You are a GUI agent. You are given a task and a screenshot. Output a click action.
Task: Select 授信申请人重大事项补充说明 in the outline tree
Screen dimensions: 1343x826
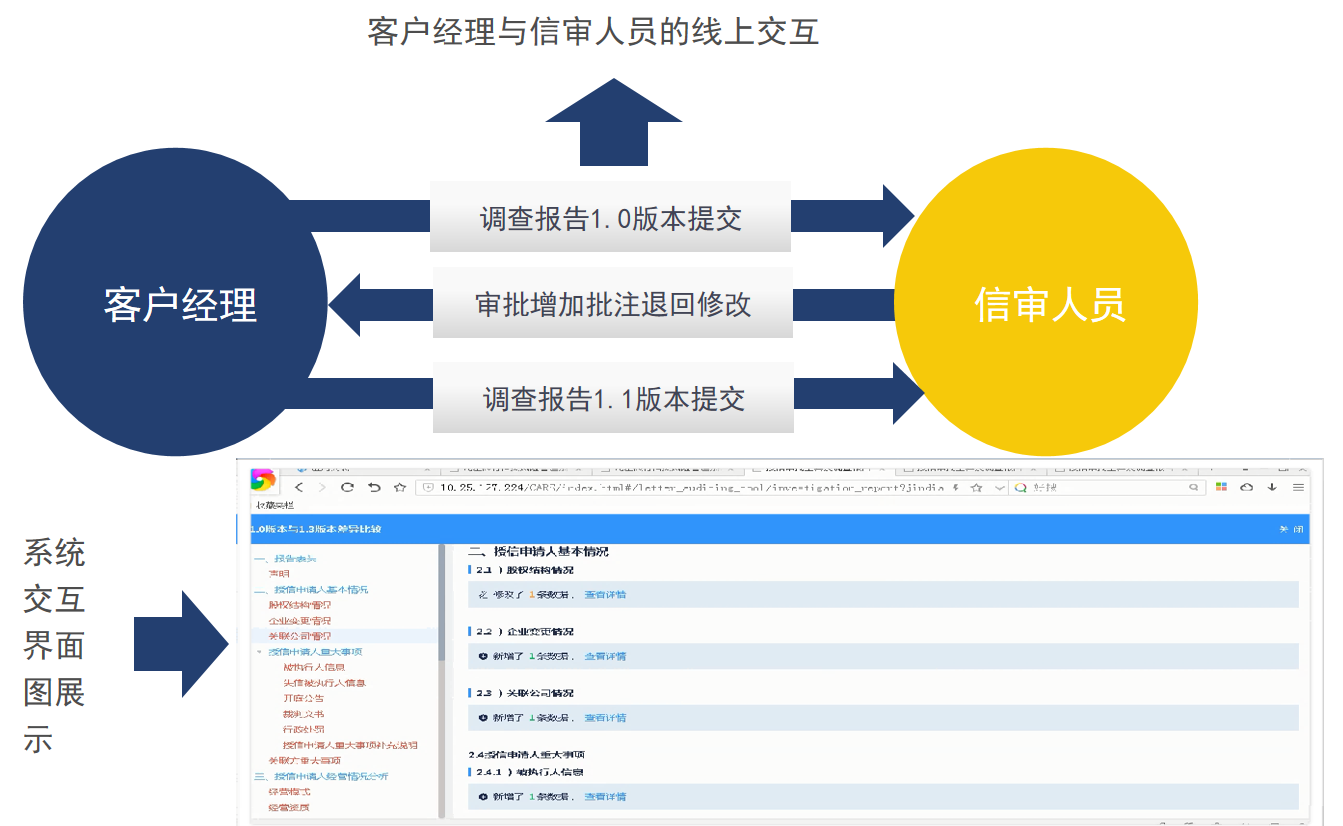pyautogui.click(x=350, y=745)
